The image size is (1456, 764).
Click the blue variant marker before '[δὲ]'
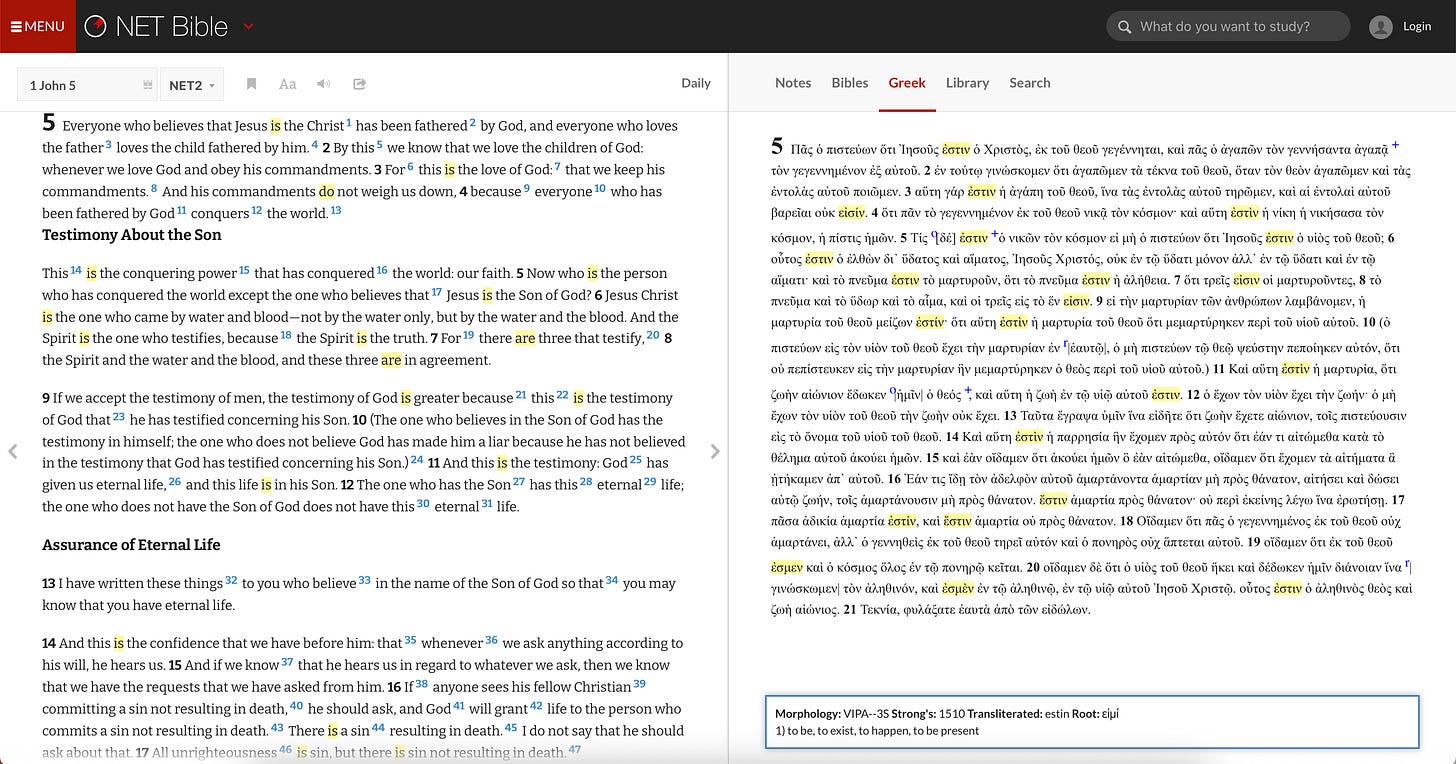click(x=934, y=235)
